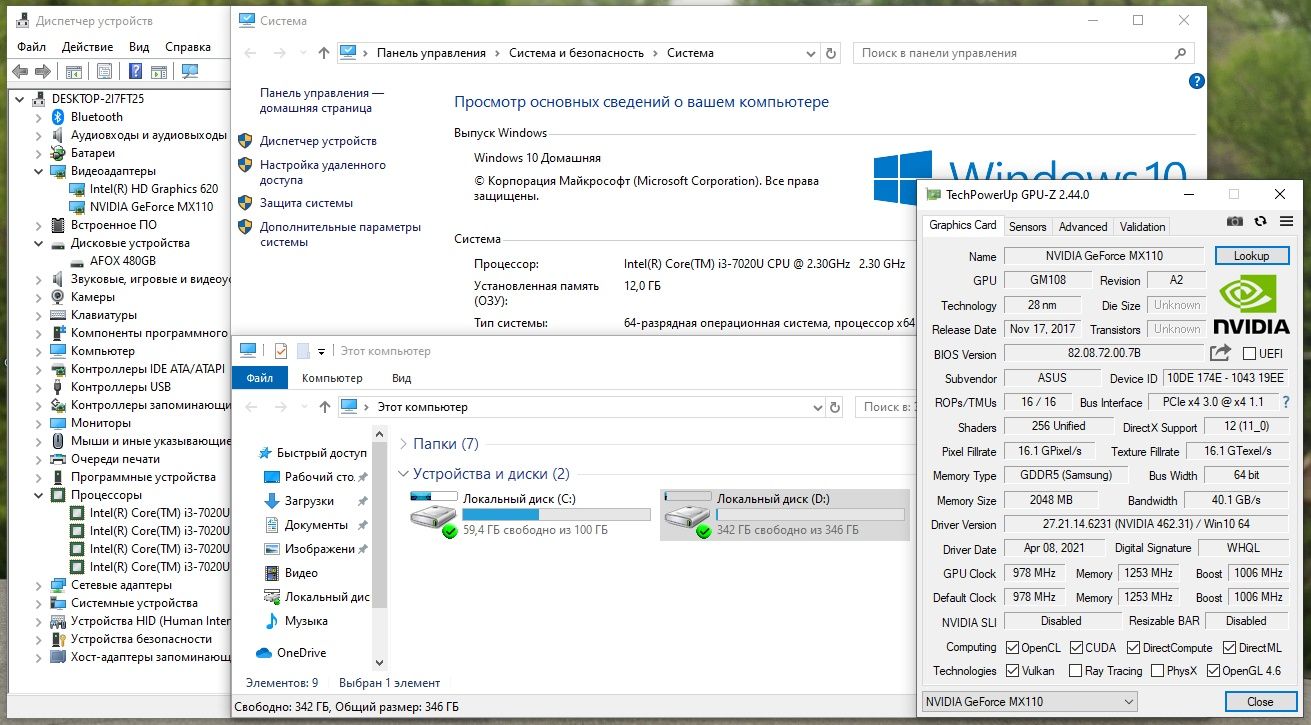Click Lookup button in GPU-Z
Viewport: 1311px width, 725px height.
(1251, 256)
